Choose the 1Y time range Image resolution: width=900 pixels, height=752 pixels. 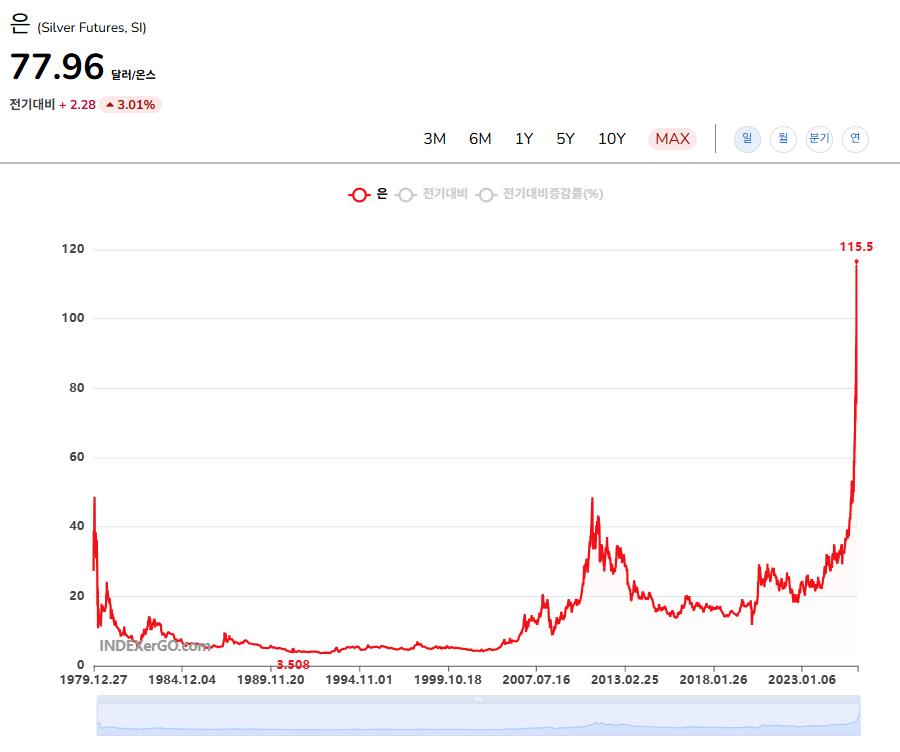524,139
